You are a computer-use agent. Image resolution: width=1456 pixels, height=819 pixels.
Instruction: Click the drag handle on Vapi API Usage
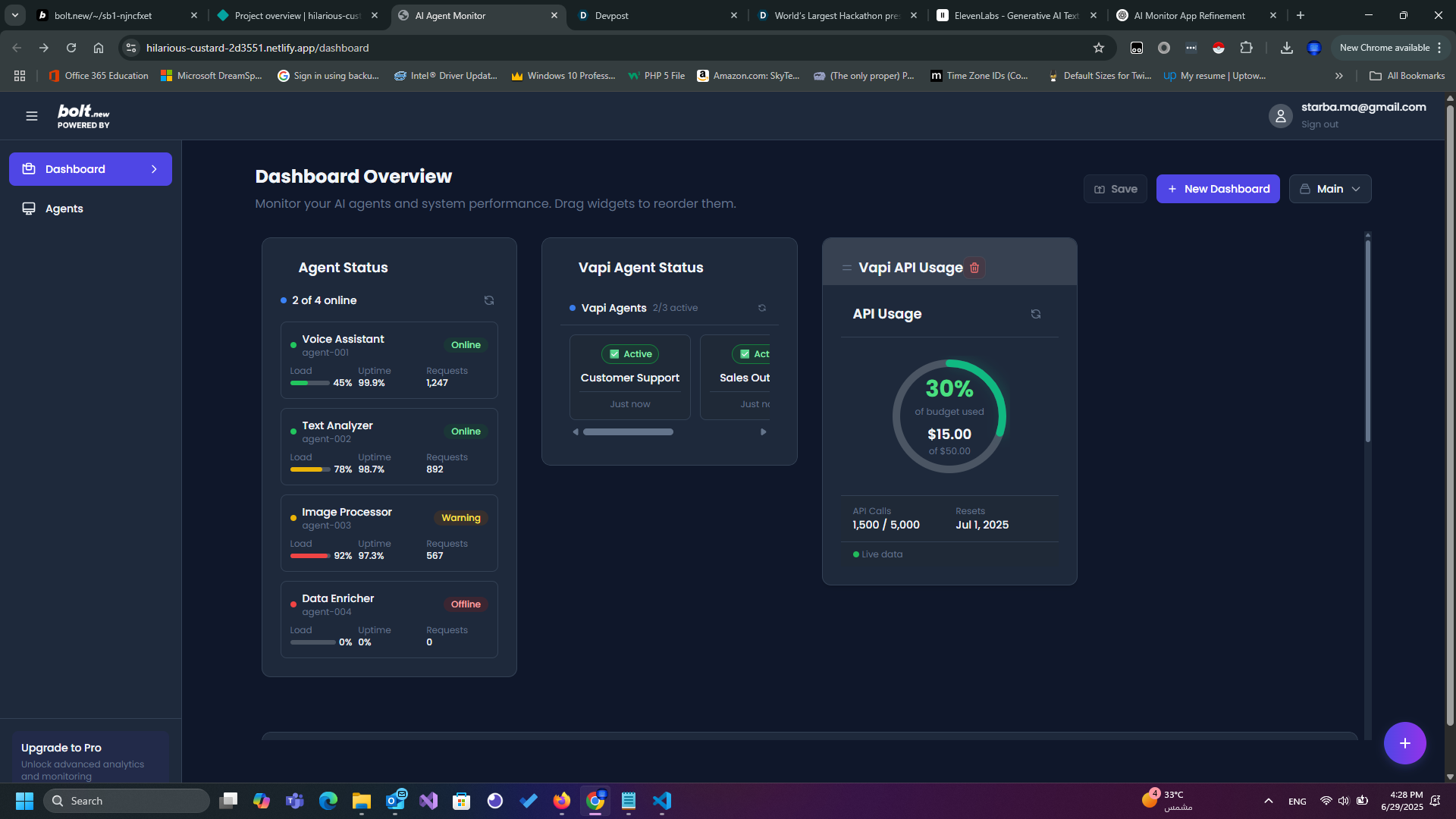click(846, 268)
